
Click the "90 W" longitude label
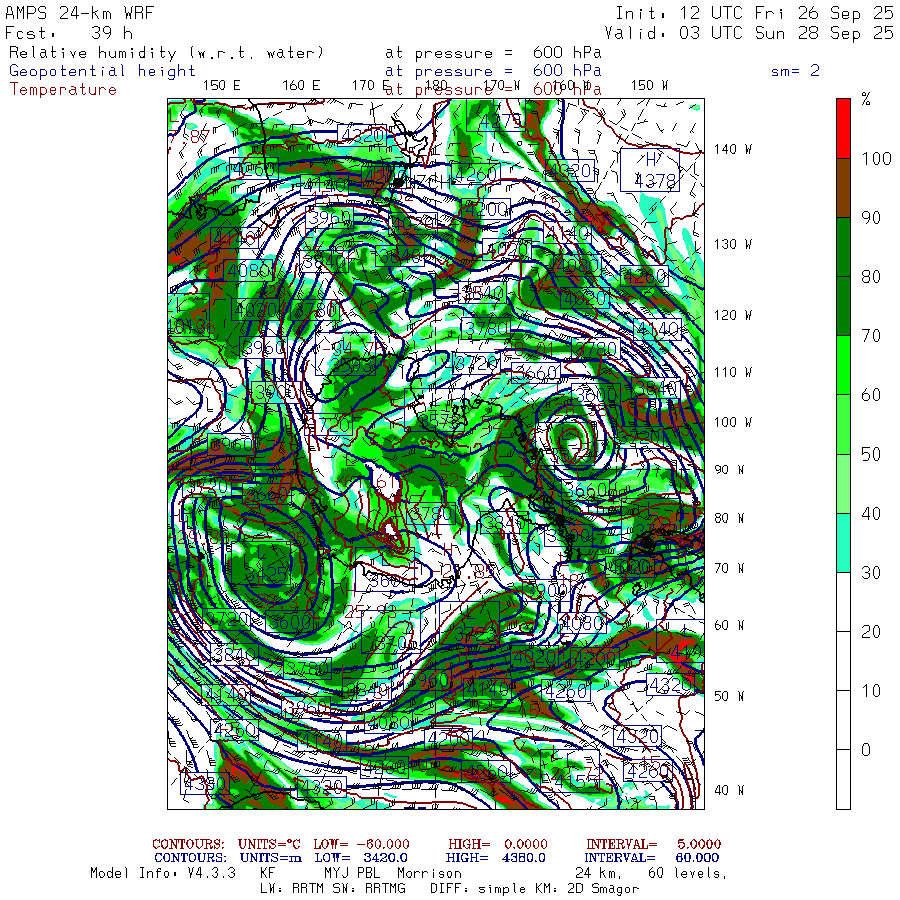pos(729,470)
